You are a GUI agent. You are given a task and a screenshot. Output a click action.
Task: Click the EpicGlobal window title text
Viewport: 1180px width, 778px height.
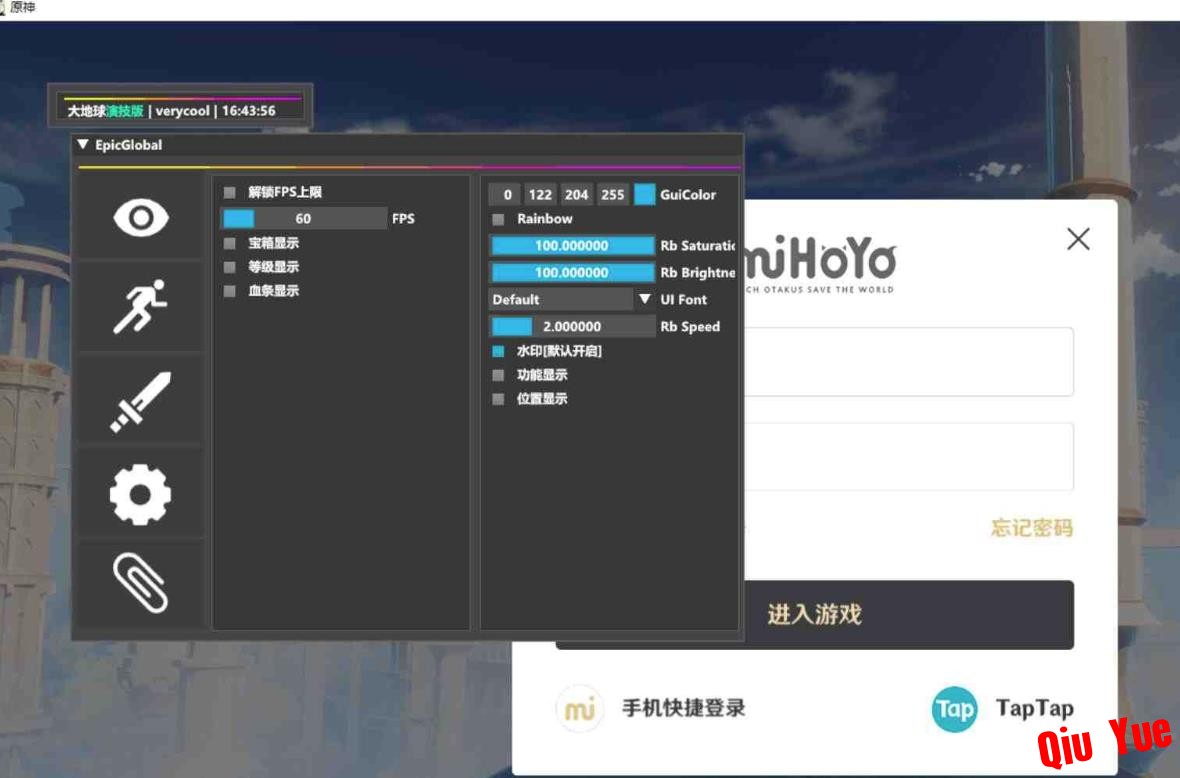129,144
